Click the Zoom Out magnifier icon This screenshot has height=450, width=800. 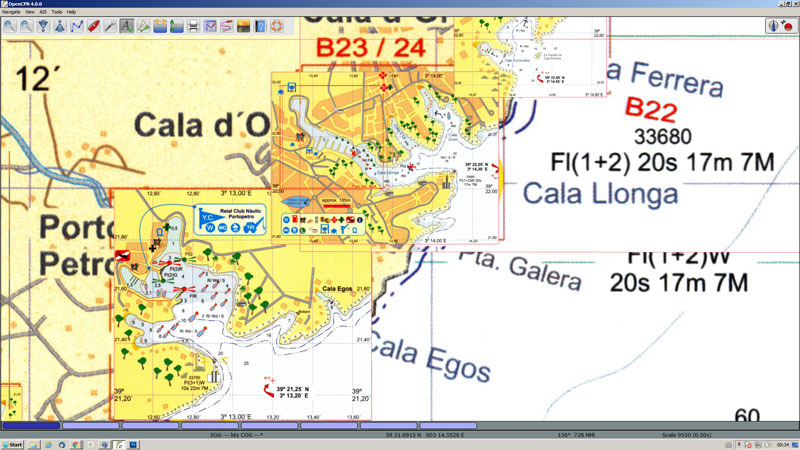pyautogui.click(x=25, y=25)
